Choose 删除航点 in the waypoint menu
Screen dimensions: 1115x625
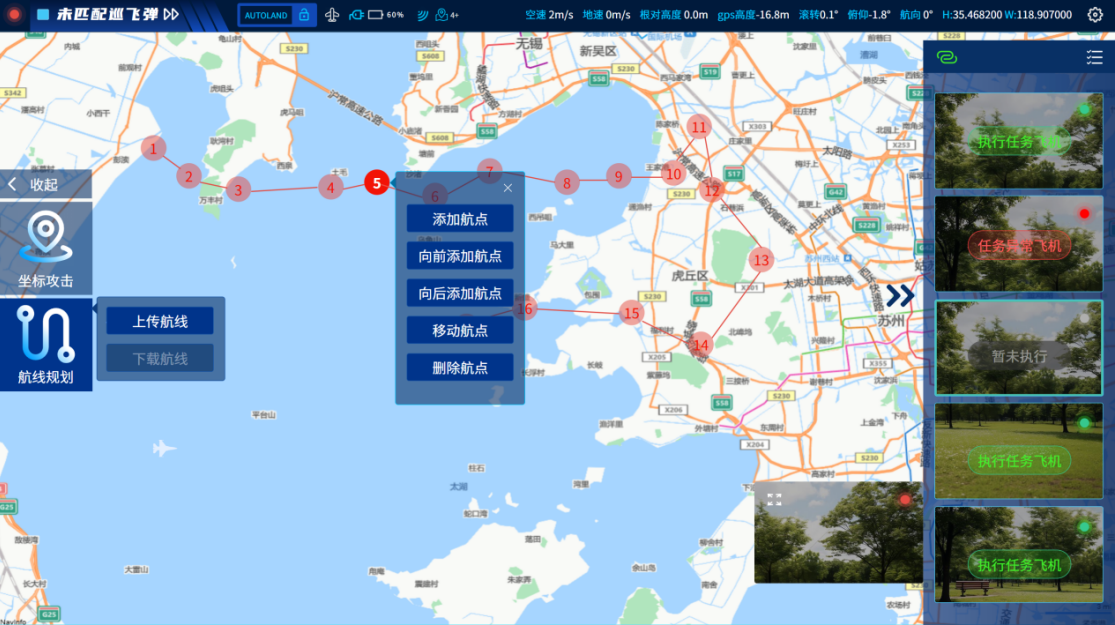(460, 367)
